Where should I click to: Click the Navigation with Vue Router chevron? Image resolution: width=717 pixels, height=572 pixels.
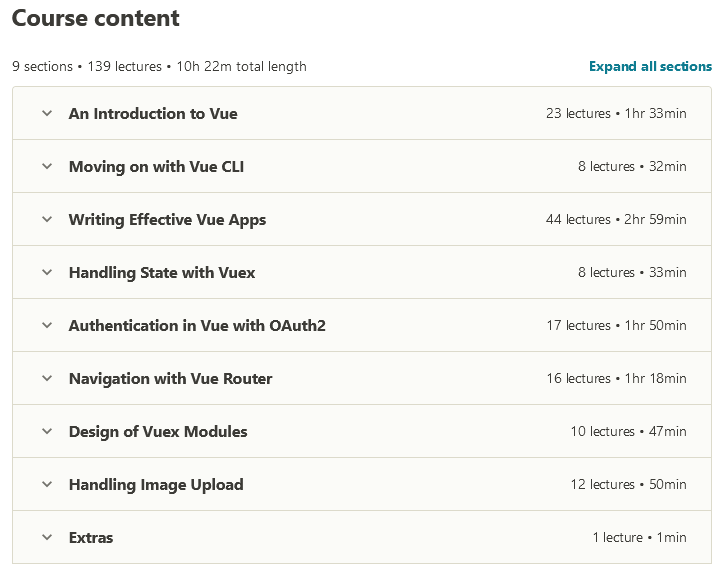pos(46,379)
